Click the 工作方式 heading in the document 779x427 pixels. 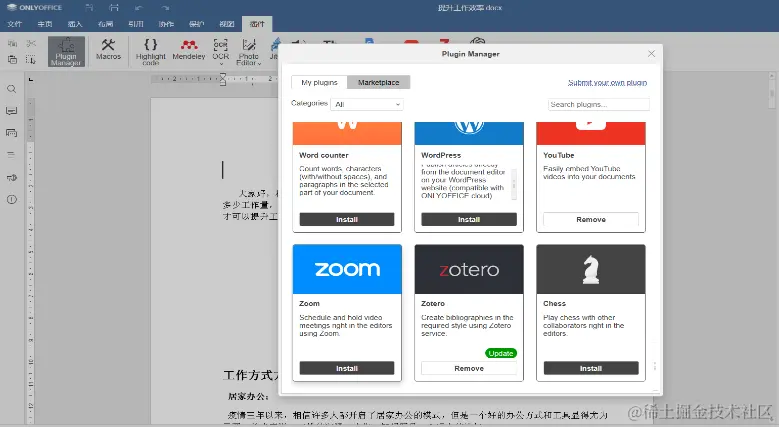251,375
